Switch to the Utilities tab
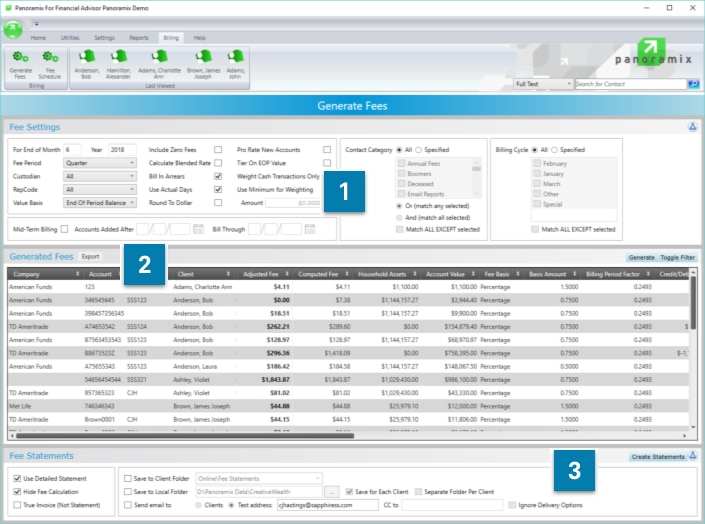 70,38
